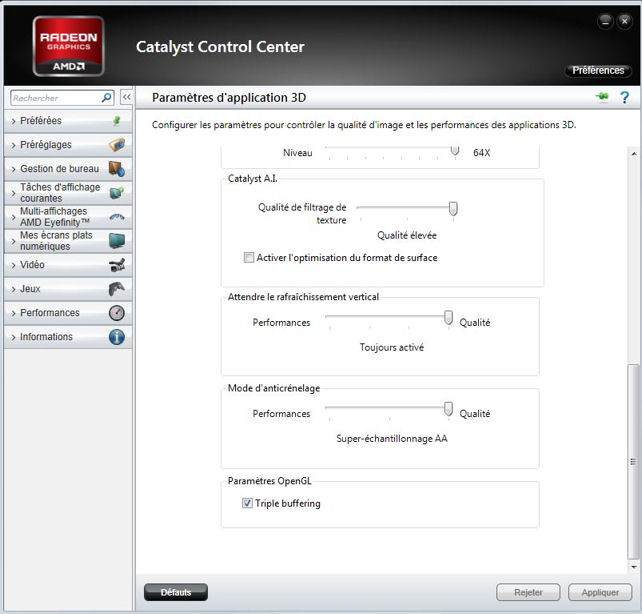Screen dimensions: 642x614
Task: Close the Catalyst Control Center window
Action: pos(624,21)
